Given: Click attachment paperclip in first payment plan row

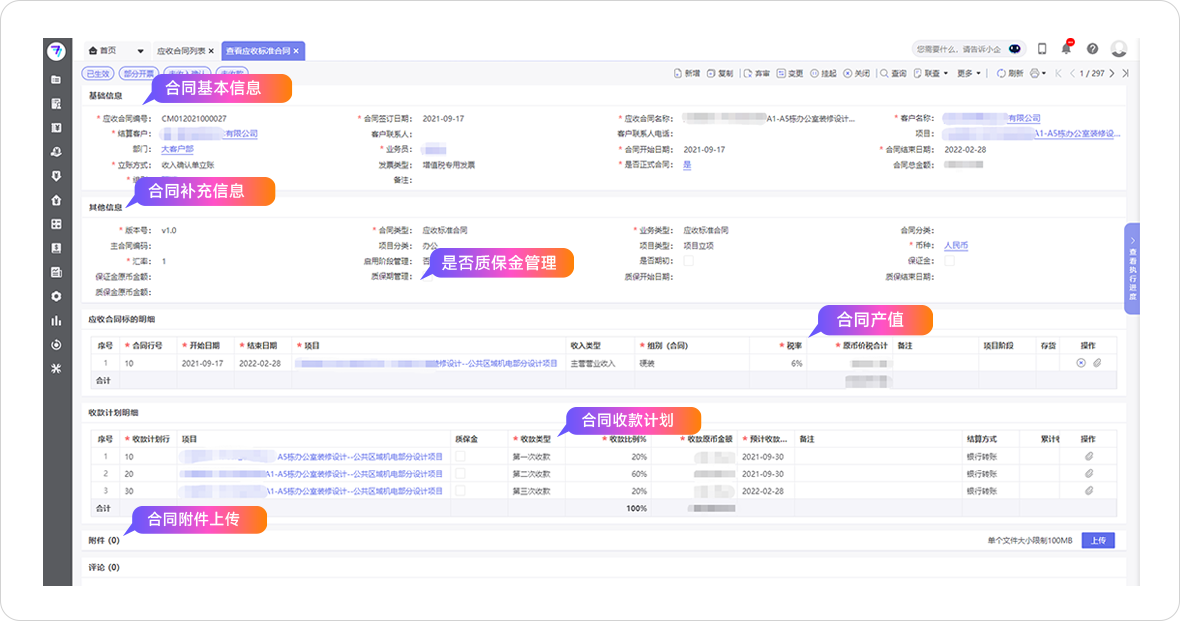Looking at the screenshot, I should click(x=1089, y=456).
